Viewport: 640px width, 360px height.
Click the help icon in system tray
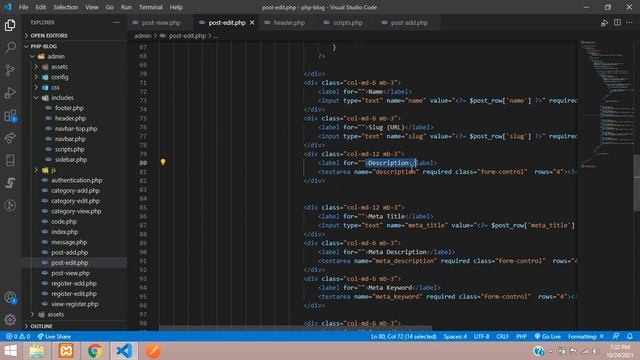tap(538, 351)
